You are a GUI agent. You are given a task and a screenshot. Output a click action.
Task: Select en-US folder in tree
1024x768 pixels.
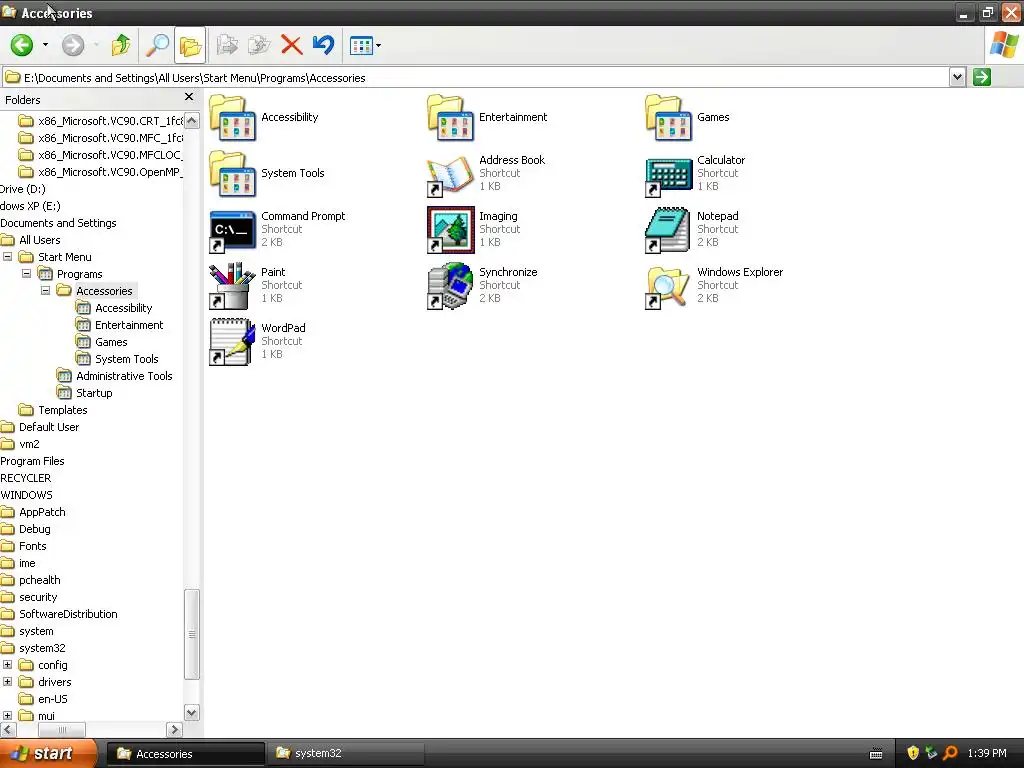coord(53,698)
